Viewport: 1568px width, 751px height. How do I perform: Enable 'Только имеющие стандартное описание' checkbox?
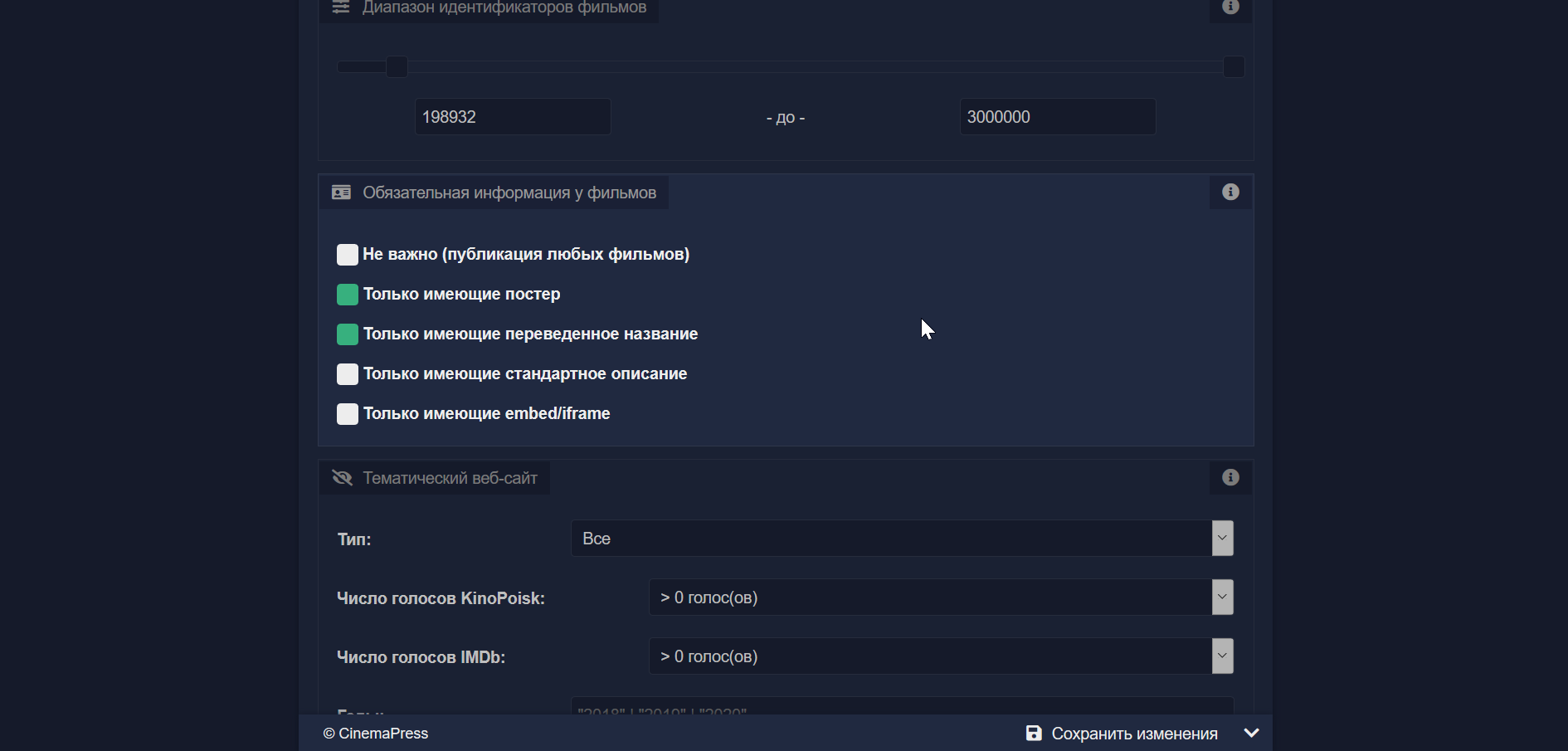click(x=348, y=374)
